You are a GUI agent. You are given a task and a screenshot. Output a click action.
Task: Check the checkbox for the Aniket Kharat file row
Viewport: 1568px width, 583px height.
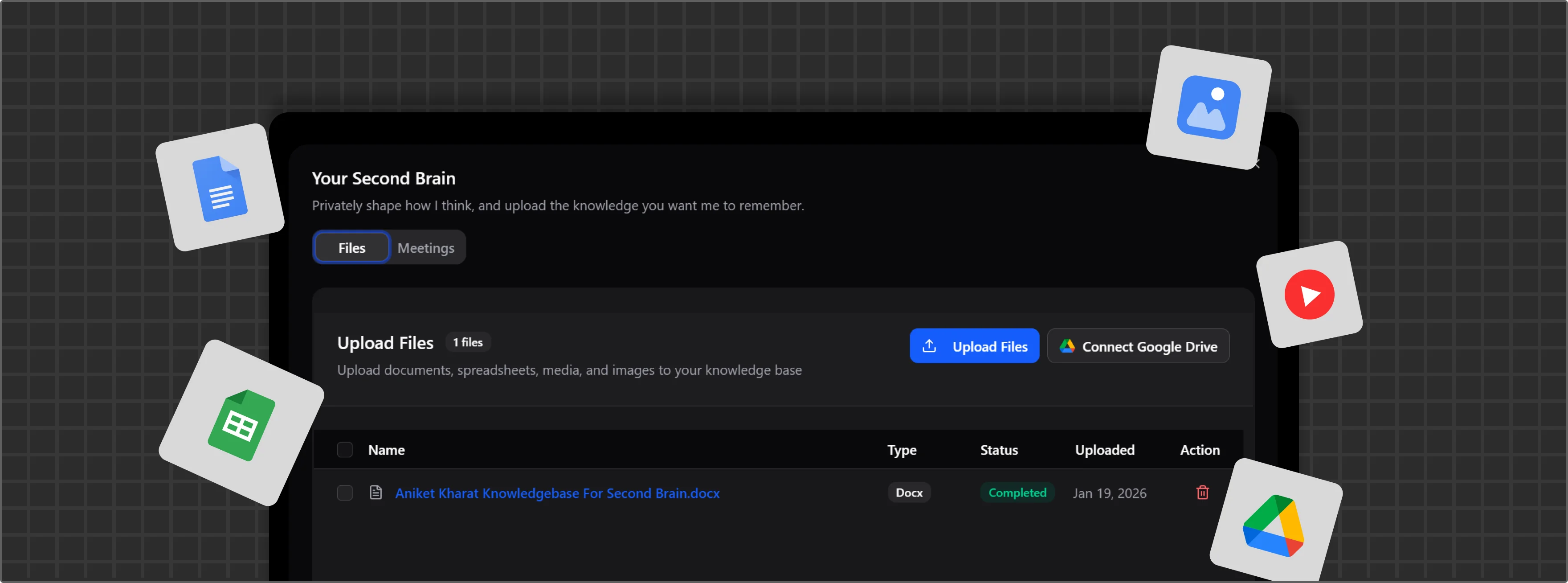[x=344, y=493]
